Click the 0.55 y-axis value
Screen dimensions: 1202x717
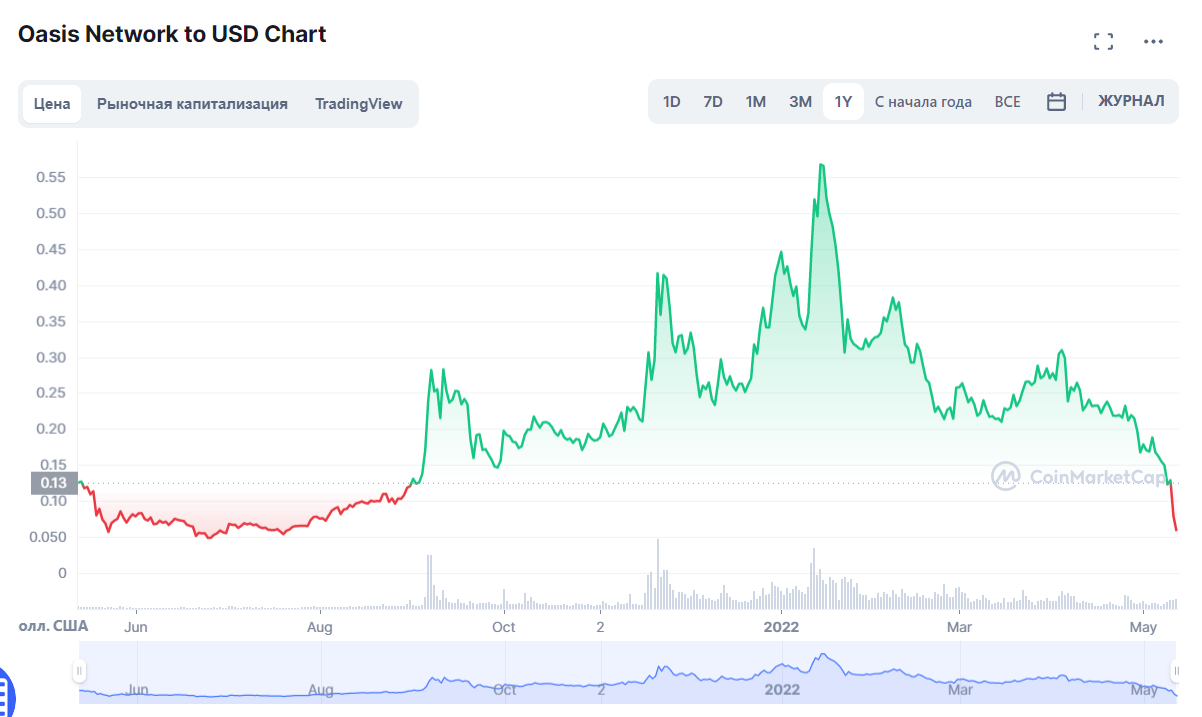pos(49,177)
